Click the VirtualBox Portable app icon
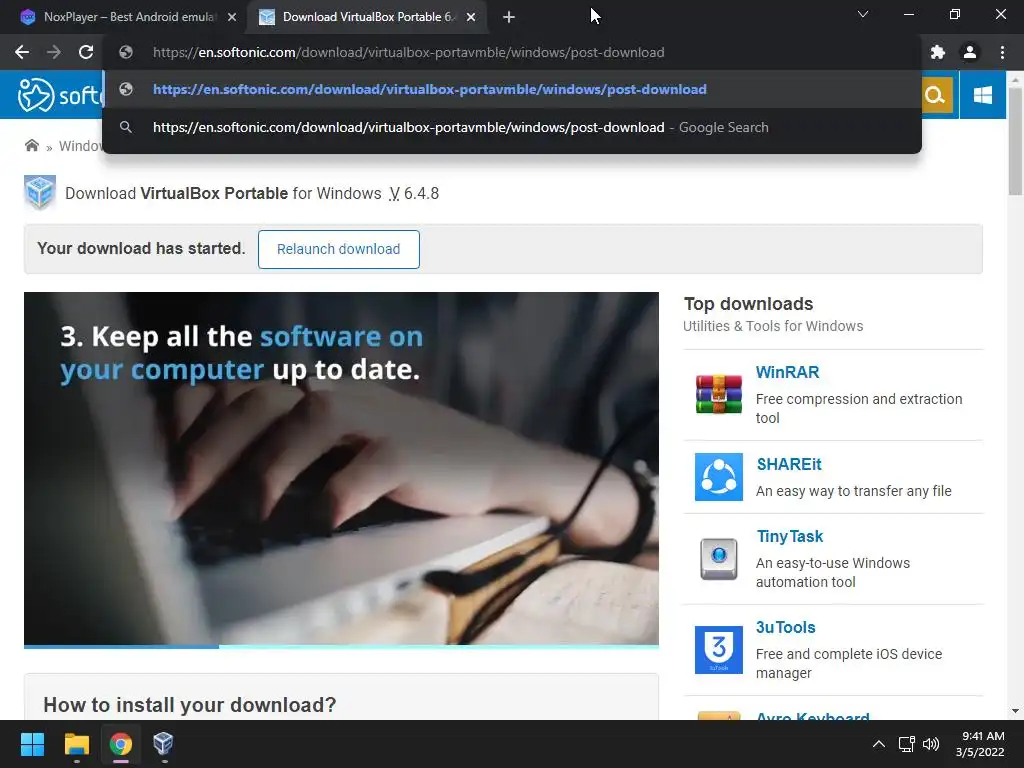This screenshot has width=1024, height=768. (40, 193)
